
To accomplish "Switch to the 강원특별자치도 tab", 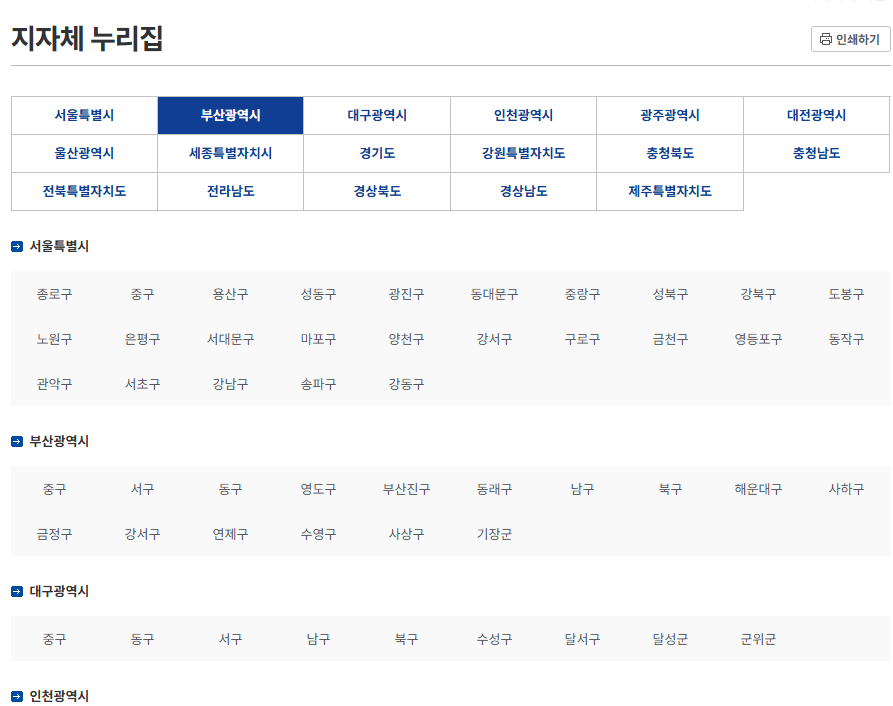I will coord(523,153).
